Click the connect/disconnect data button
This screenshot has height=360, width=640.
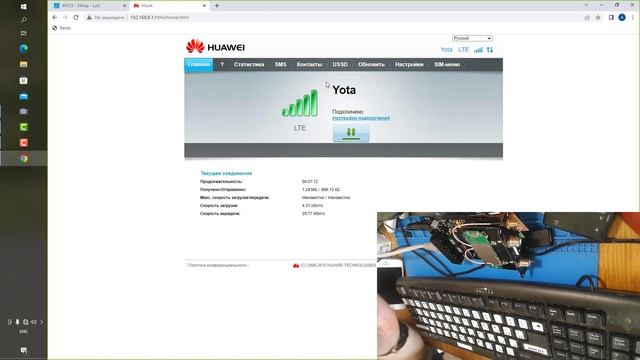click(x=351, y=133)
